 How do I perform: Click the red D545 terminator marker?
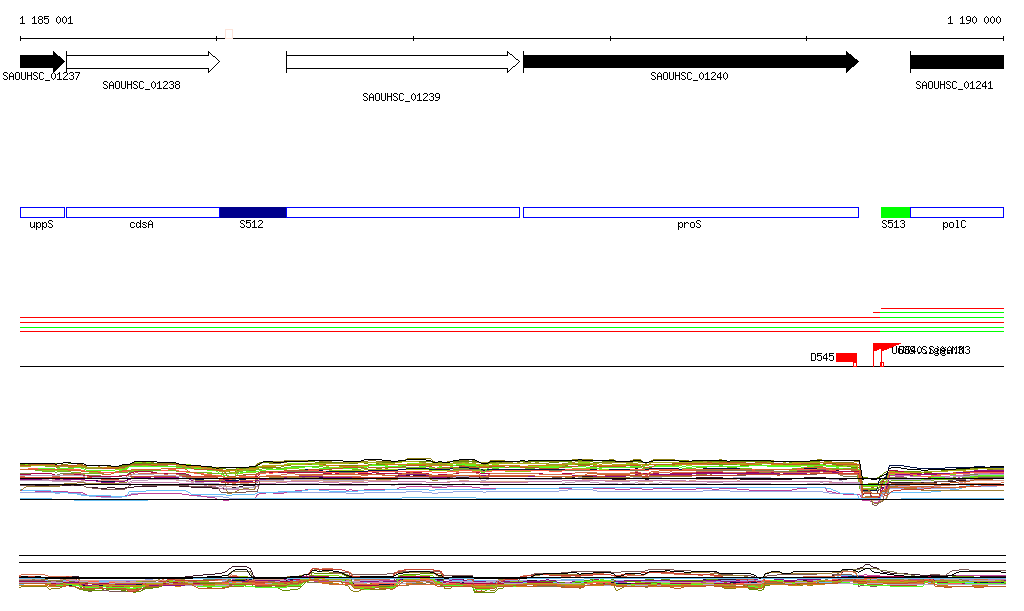coord(846,358)
